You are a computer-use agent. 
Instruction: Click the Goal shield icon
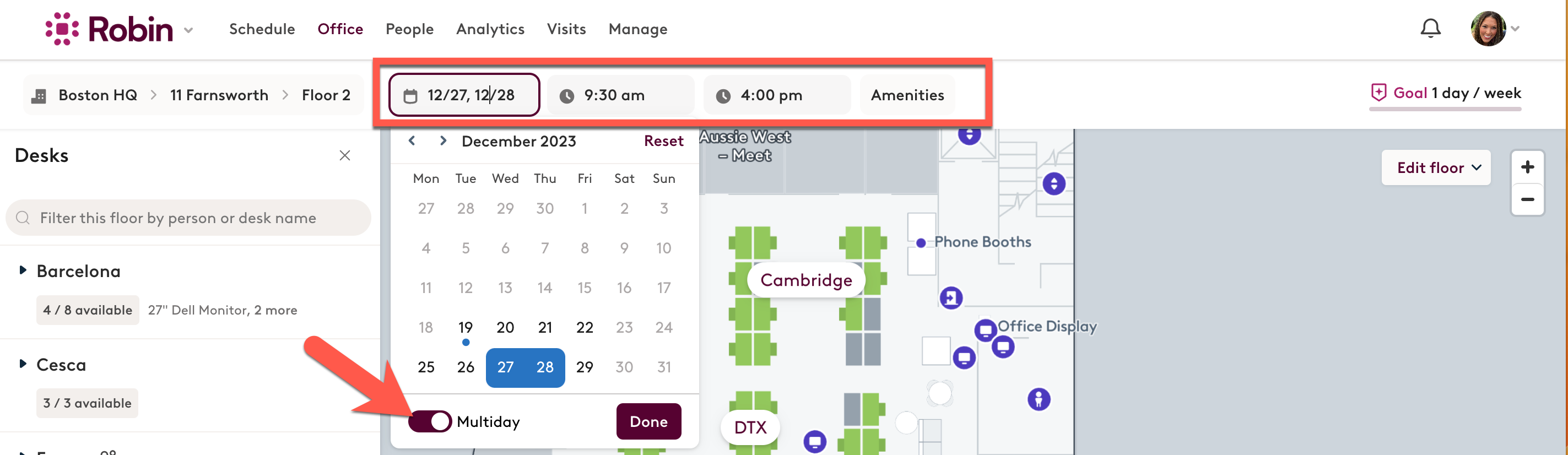click(x=1378, y=93)
